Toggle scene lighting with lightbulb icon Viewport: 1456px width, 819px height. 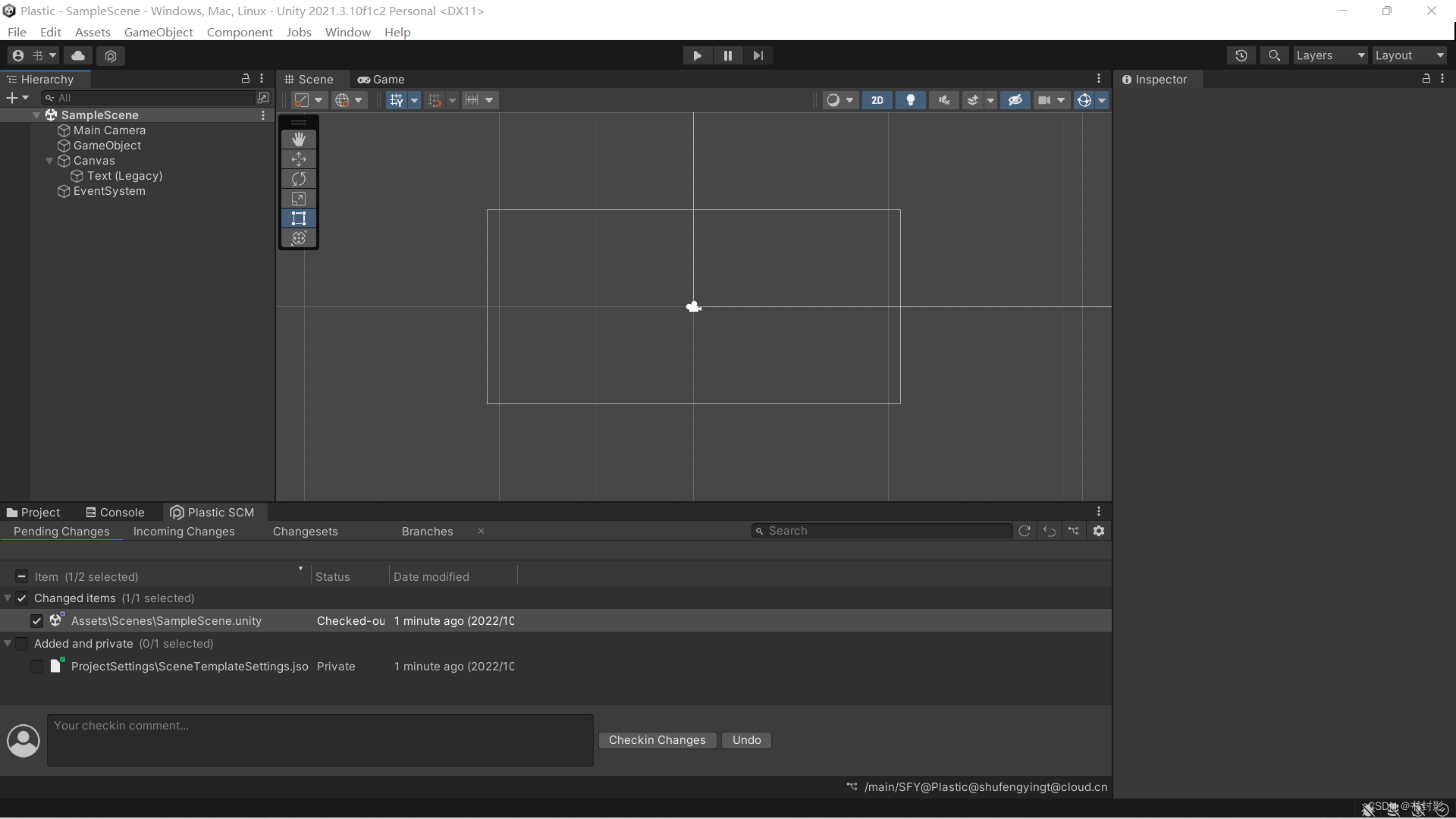[x=911, y=100]
